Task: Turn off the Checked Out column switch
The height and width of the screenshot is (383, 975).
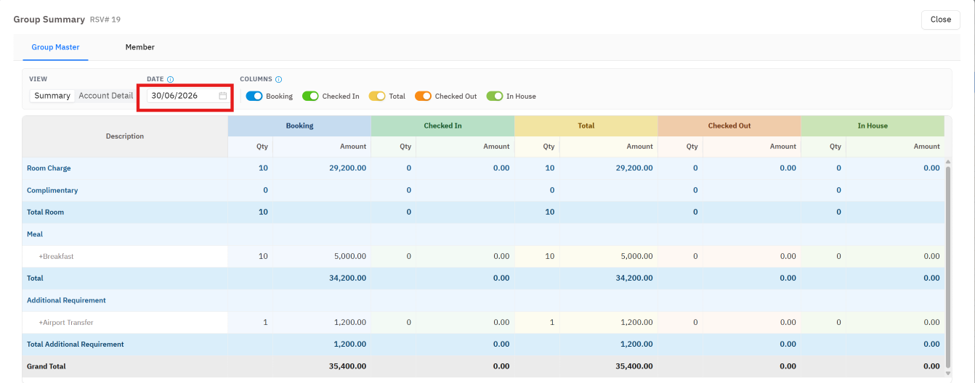Action: pos(423,96)
